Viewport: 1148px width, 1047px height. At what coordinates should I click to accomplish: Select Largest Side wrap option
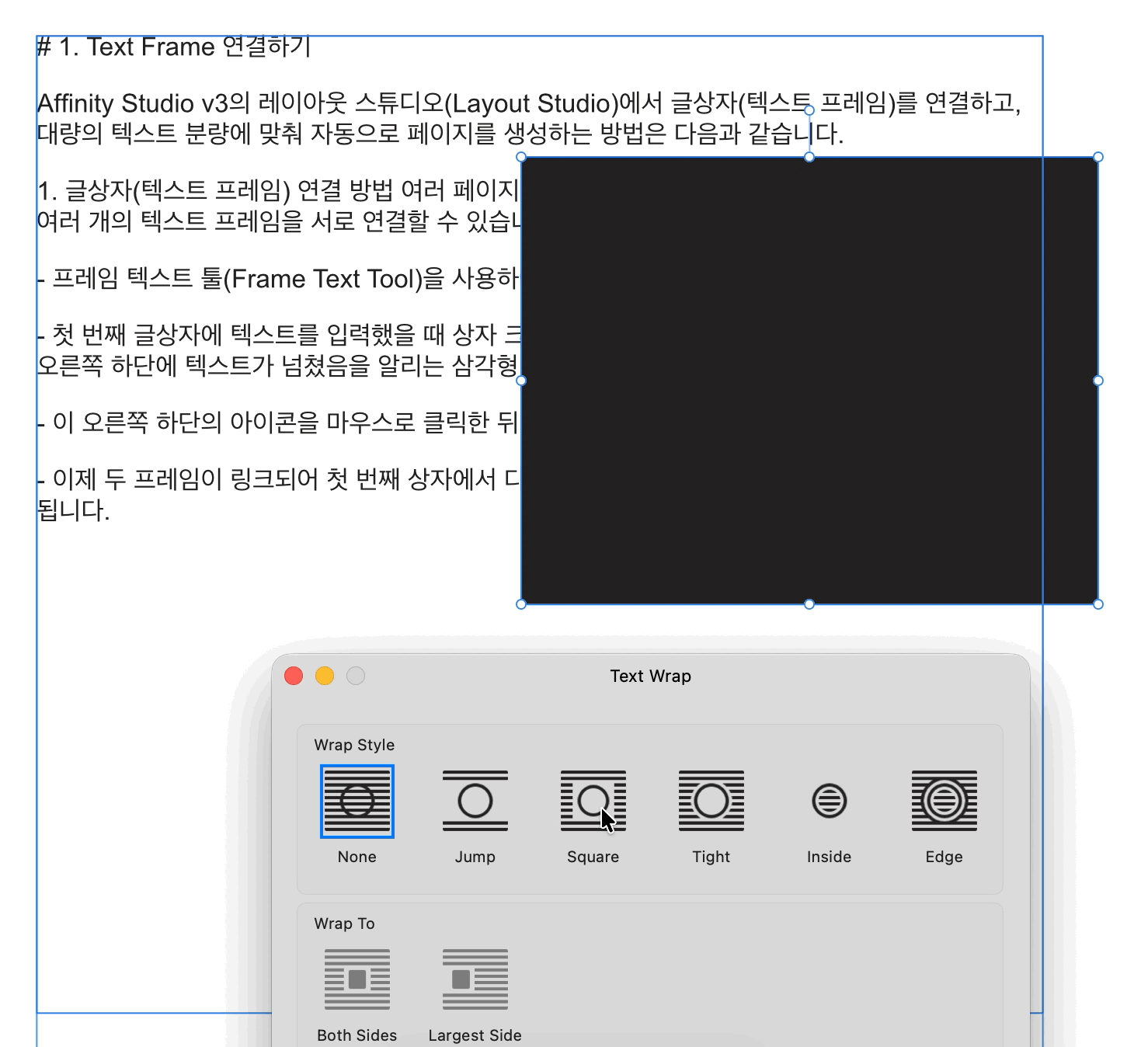475,979
